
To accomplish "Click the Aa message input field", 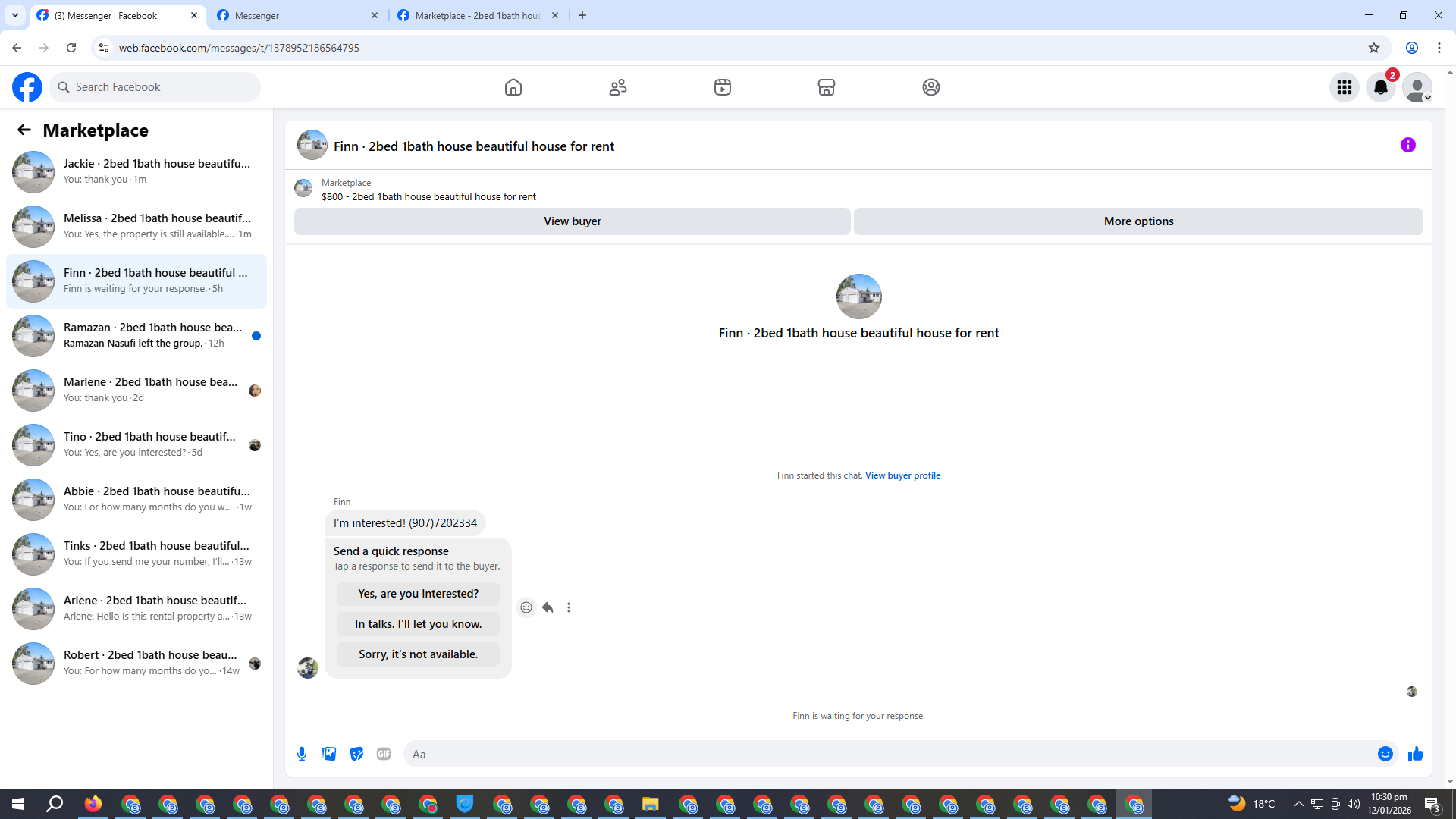I will click(887, 754).
